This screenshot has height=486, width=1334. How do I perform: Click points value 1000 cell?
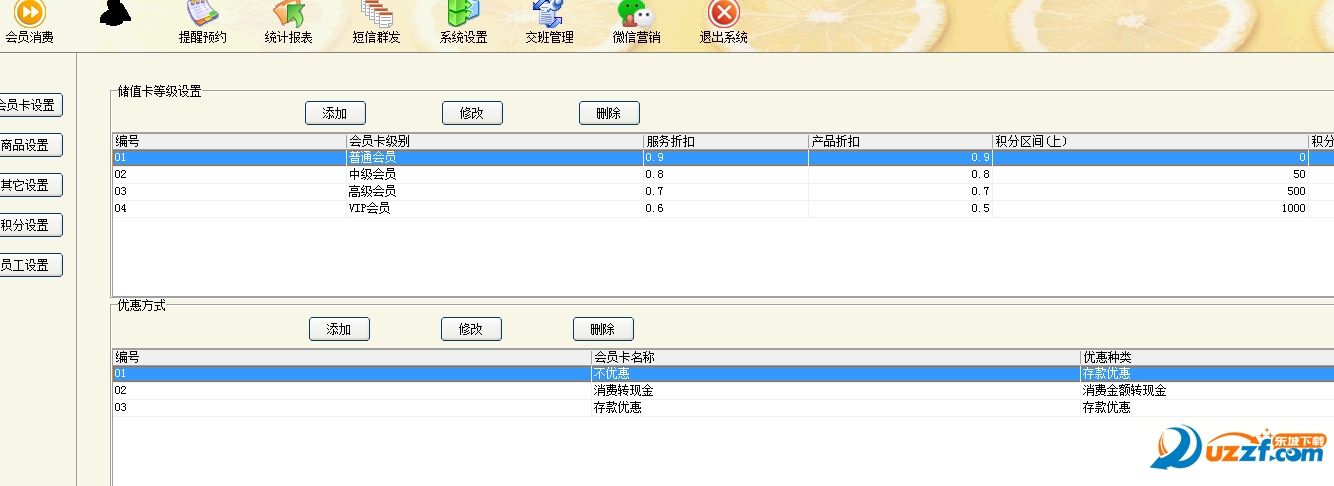(x=1150, y=209)
